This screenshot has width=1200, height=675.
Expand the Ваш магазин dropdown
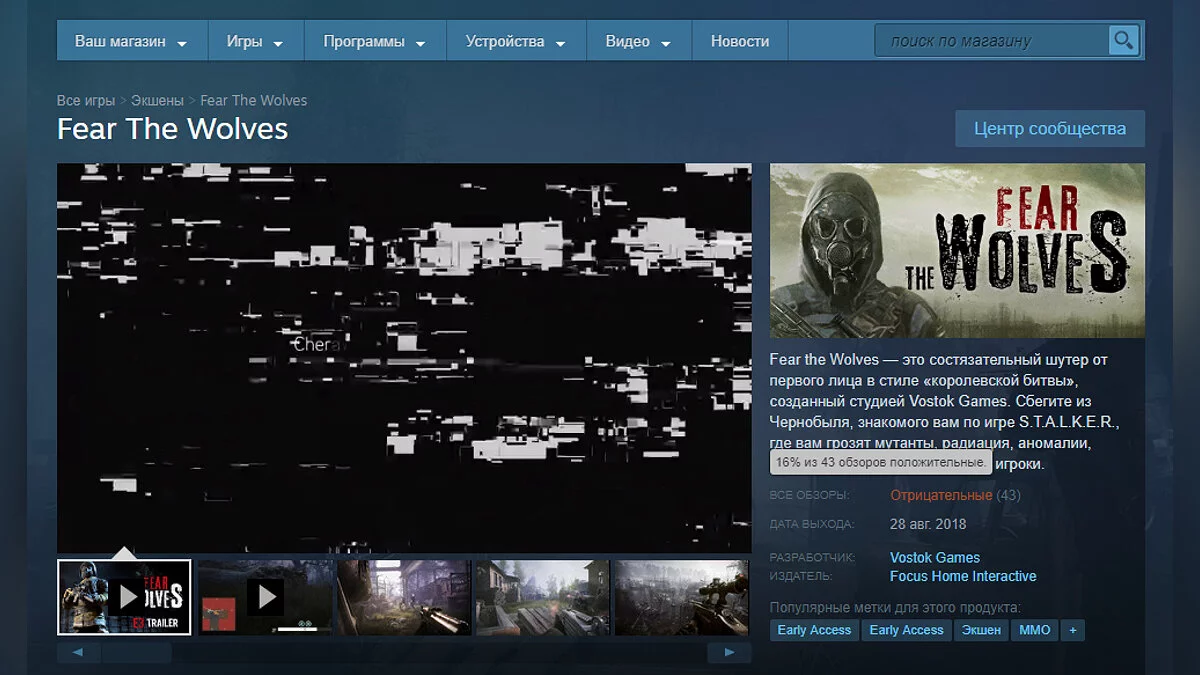[131, 42]
